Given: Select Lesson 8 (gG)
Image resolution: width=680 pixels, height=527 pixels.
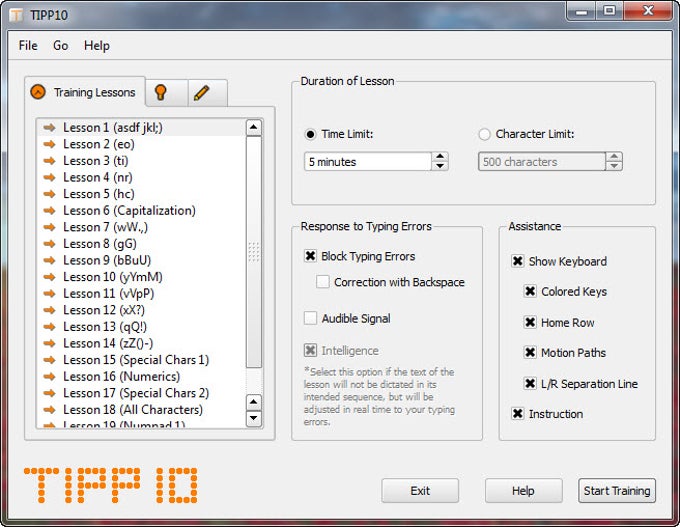Looking at the screenshot, I should [x=142, y=244].
